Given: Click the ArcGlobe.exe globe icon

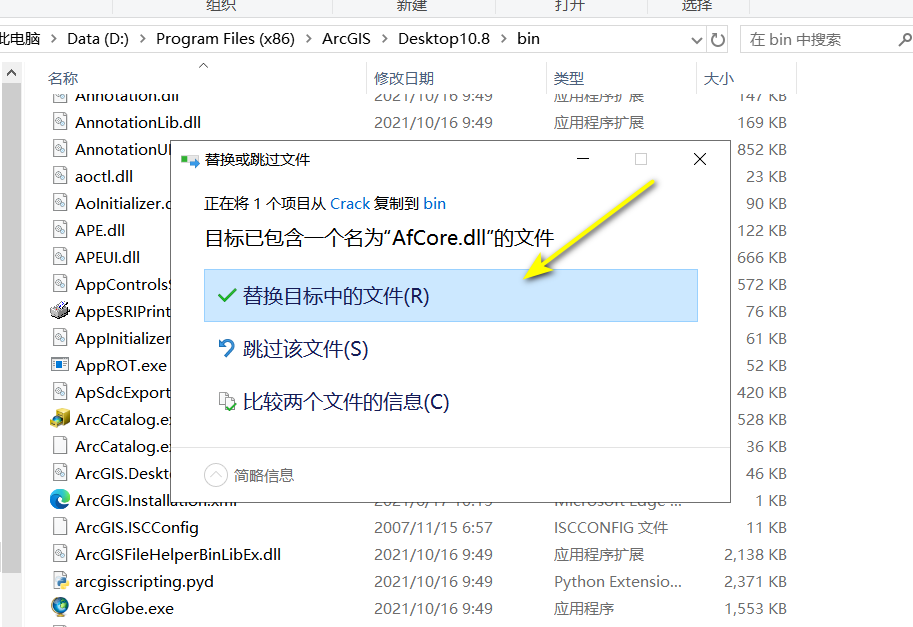Looking at the screenshot, I should [60, 608].
